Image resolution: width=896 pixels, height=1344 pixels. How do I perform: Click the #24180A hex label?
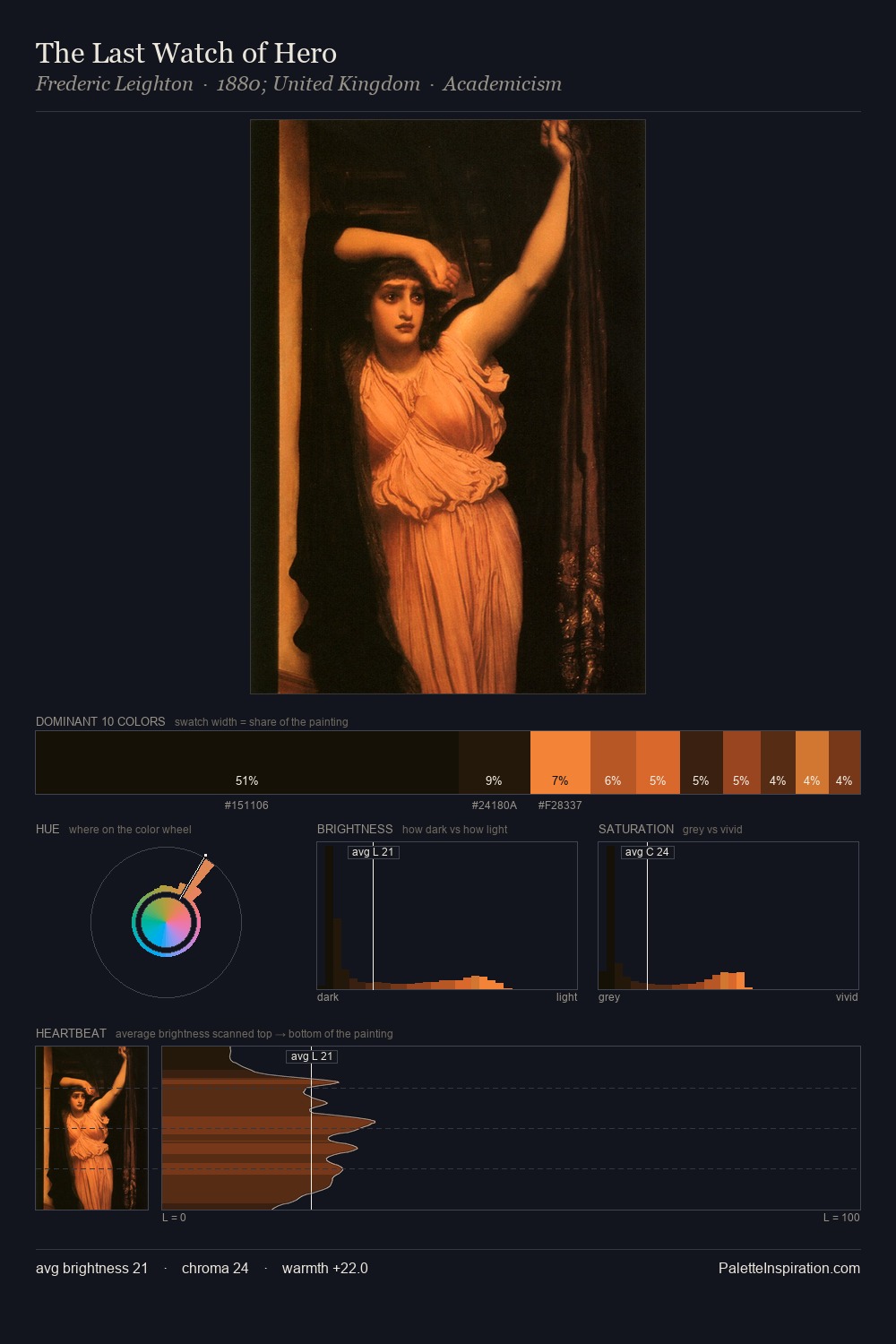tap(495, 806)
